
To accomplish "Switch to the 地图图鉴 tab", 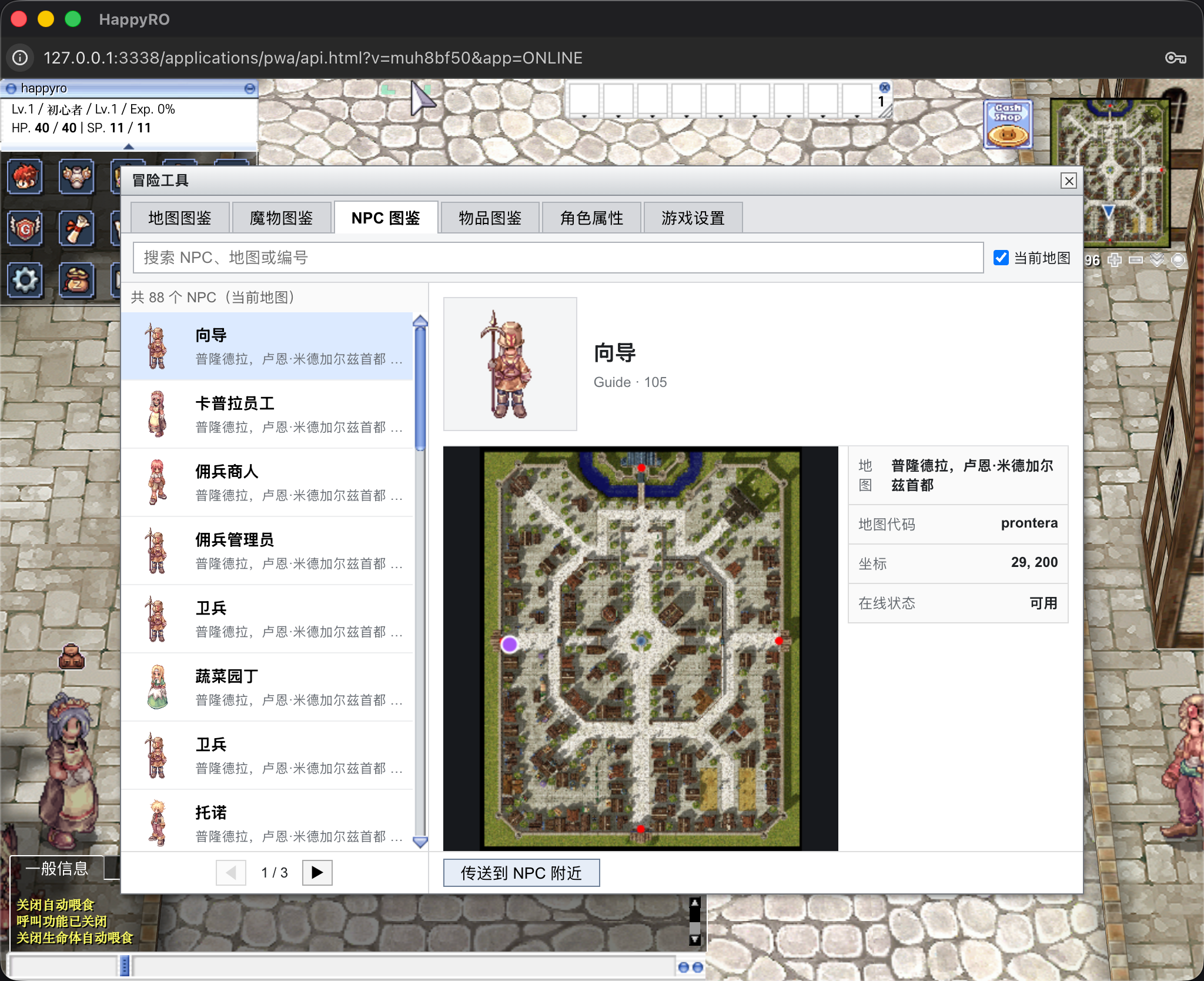I will pos(180,218).
